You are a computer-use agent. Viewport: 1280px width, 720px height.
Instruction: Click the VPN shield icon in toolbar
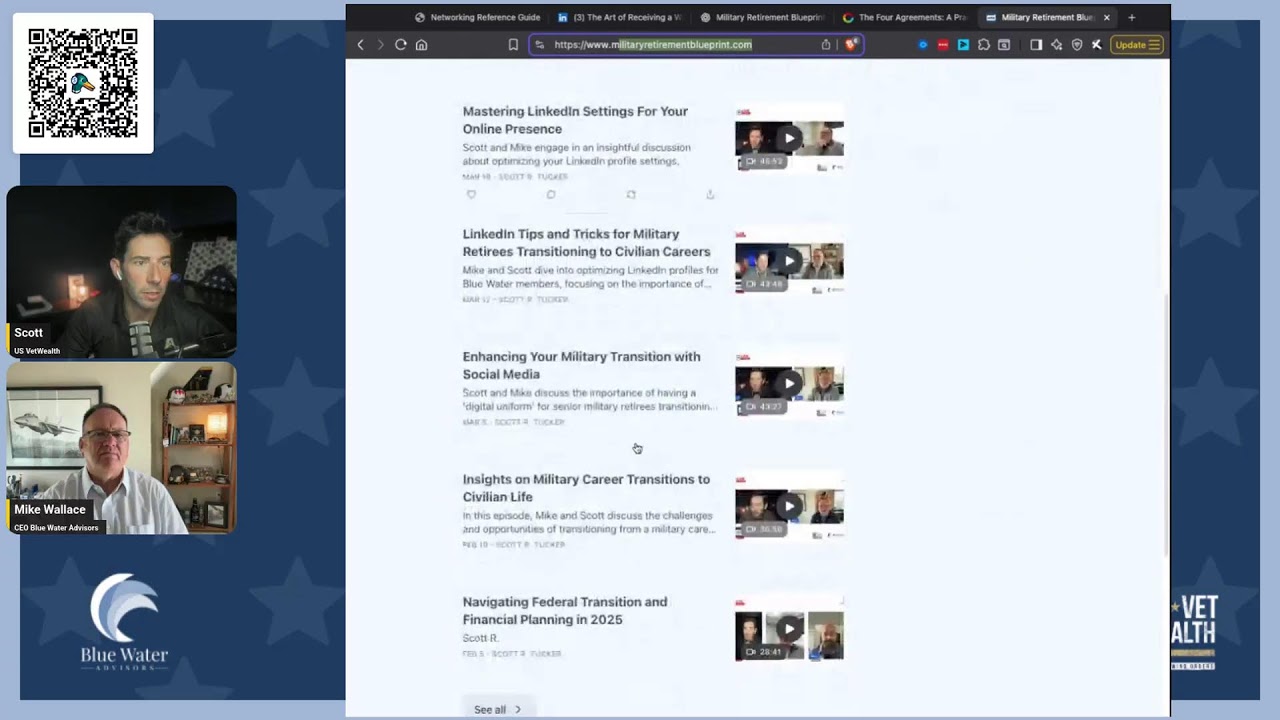pos(1077,45)
